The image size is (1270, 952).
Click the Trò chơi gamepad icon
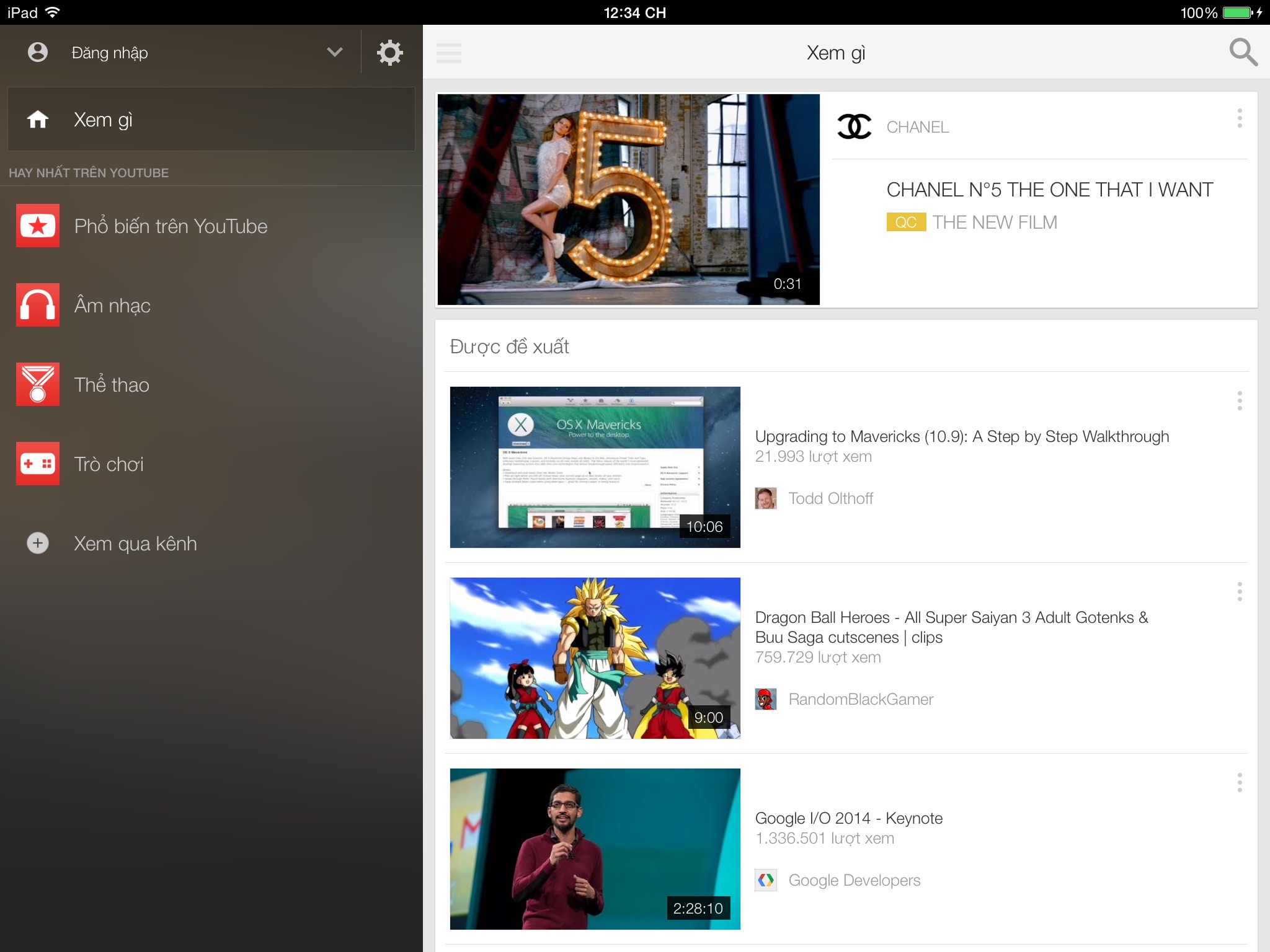tap(38, 464)
